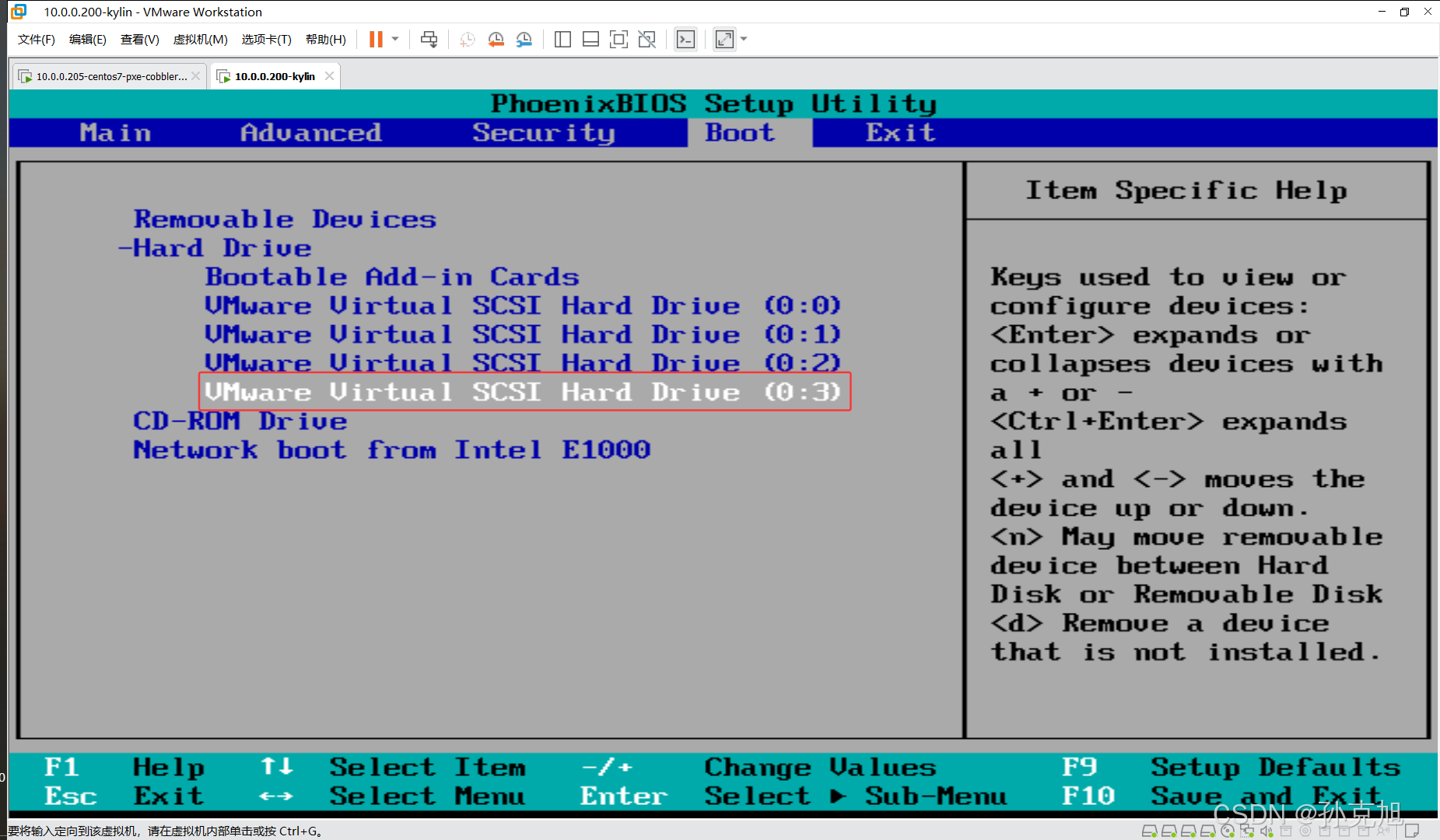Select the BIOS Main menu
1440x840 pixels.
pyautogui.click(x=115, y=133)
